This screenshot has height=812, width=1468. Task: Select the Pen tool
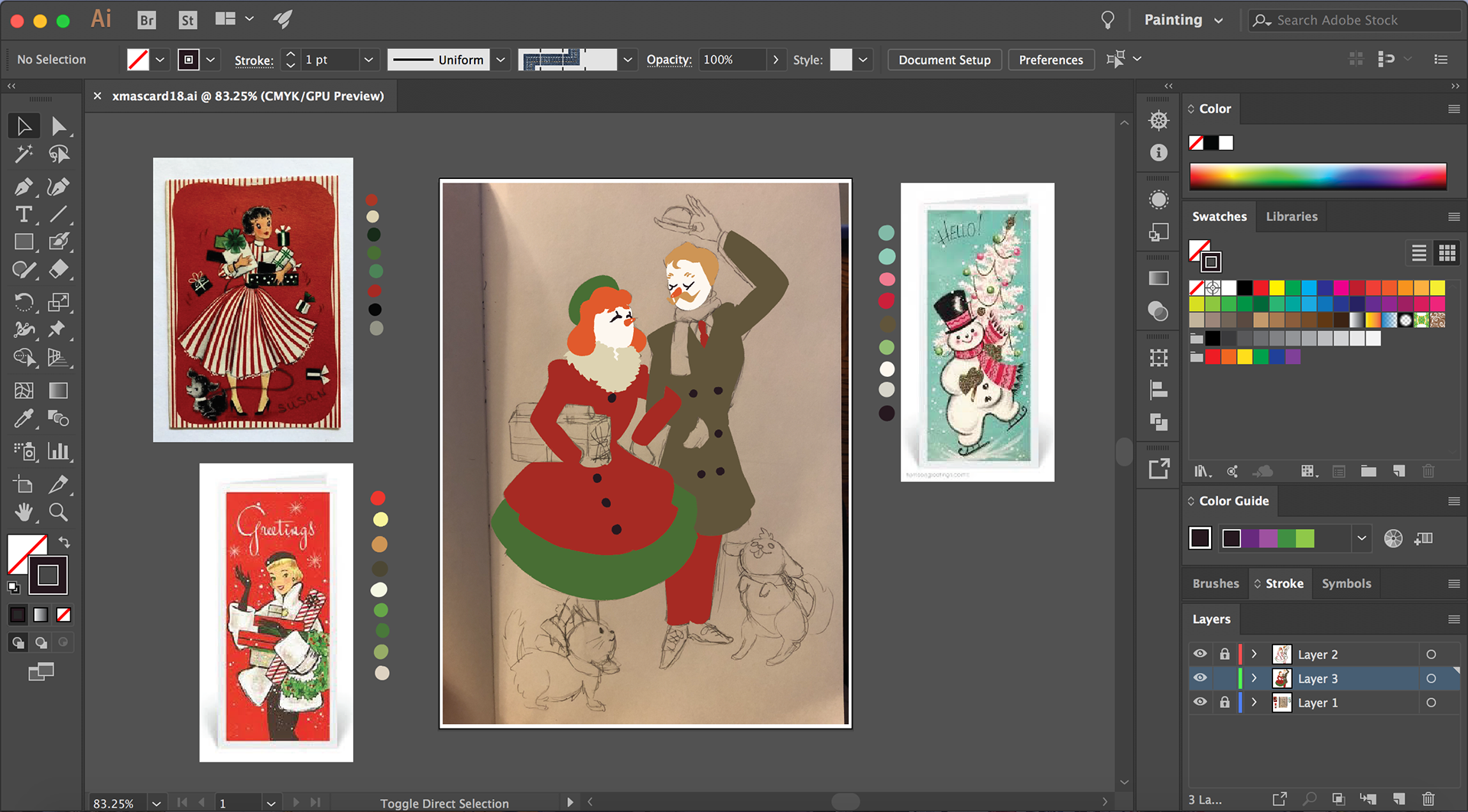click(x=24, y=187)
